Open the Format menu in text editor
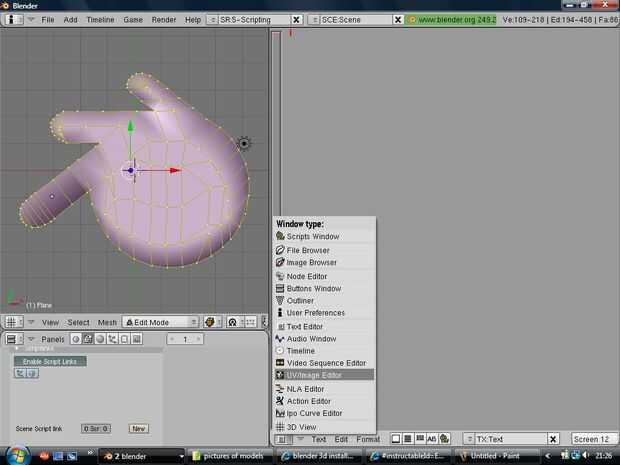The width and height of the screenshot is (620, 465). [x=368, y=439]
